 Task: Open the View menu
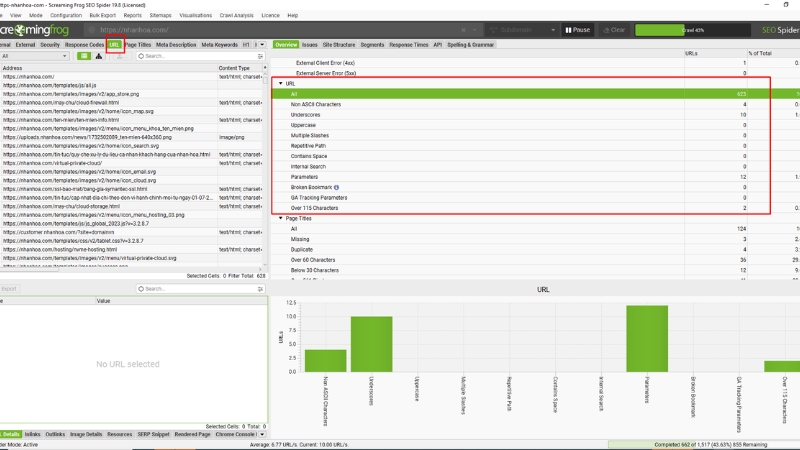(16, 15)
